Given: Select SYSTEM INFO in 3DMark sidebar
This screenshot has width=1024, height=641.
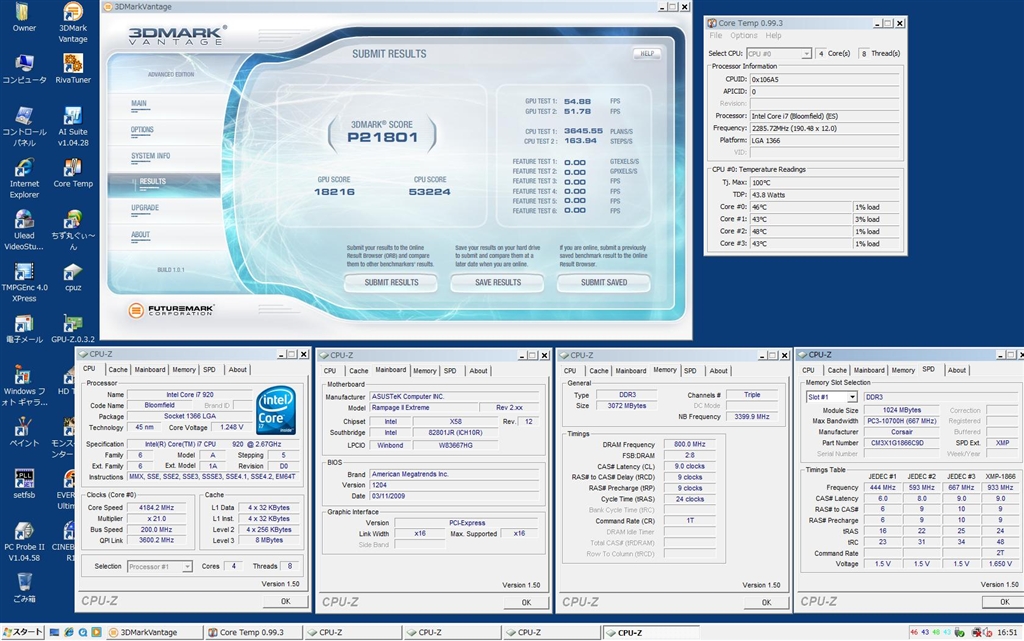Looking at the screenshot, I should pyautogui.click(x=150, y=156).
